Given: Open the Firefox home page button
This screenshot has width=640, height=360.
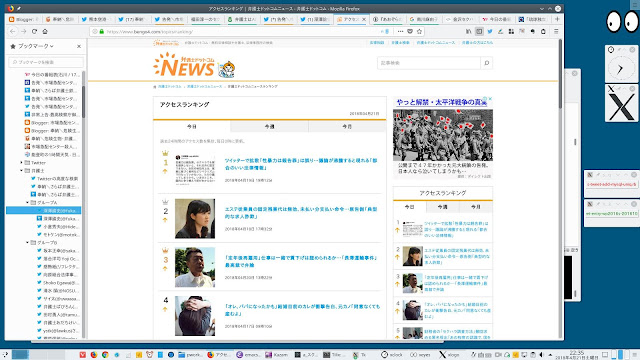Looking at the screenshot, I should (x=45, y=31).
